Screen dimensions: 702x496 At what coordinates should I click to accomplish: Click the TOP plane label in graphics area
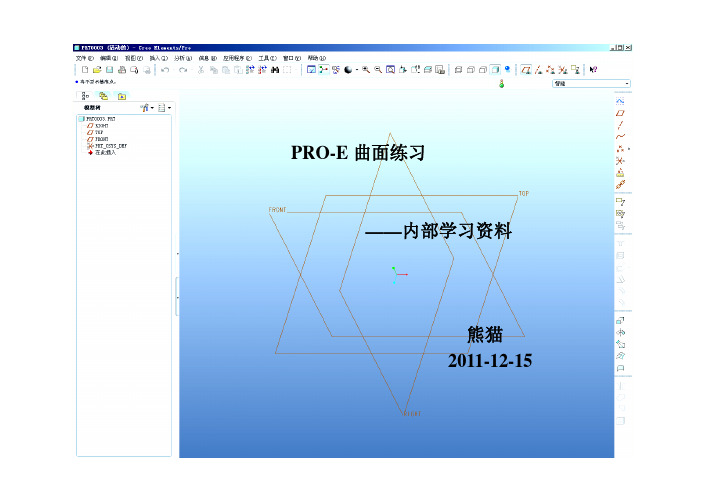[x=523, y=193]
